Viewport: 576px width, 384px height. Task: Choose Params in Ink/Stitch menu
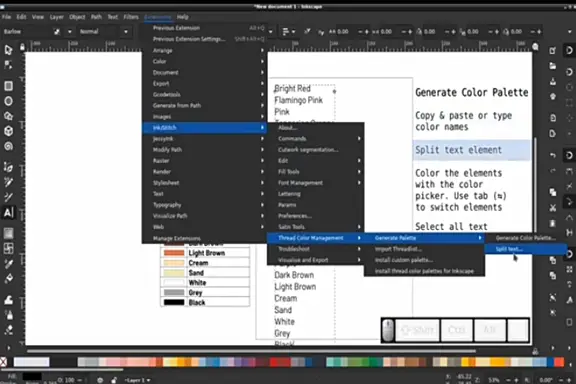pyautogui.click(x=316, y=205)
